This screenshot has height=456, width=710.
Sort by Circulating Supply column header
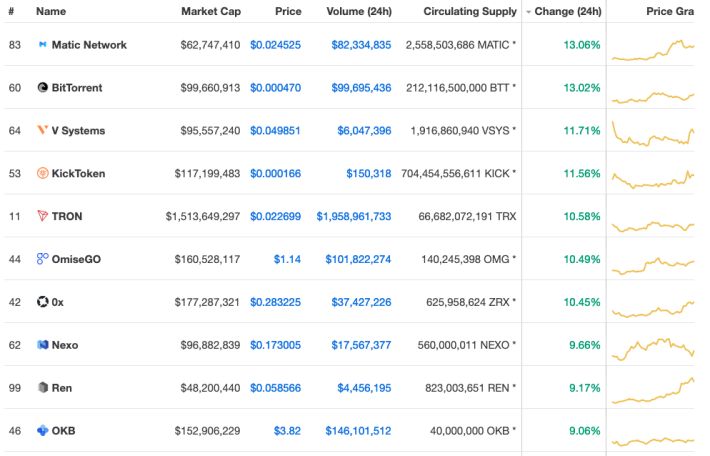(x=470, y=11)
